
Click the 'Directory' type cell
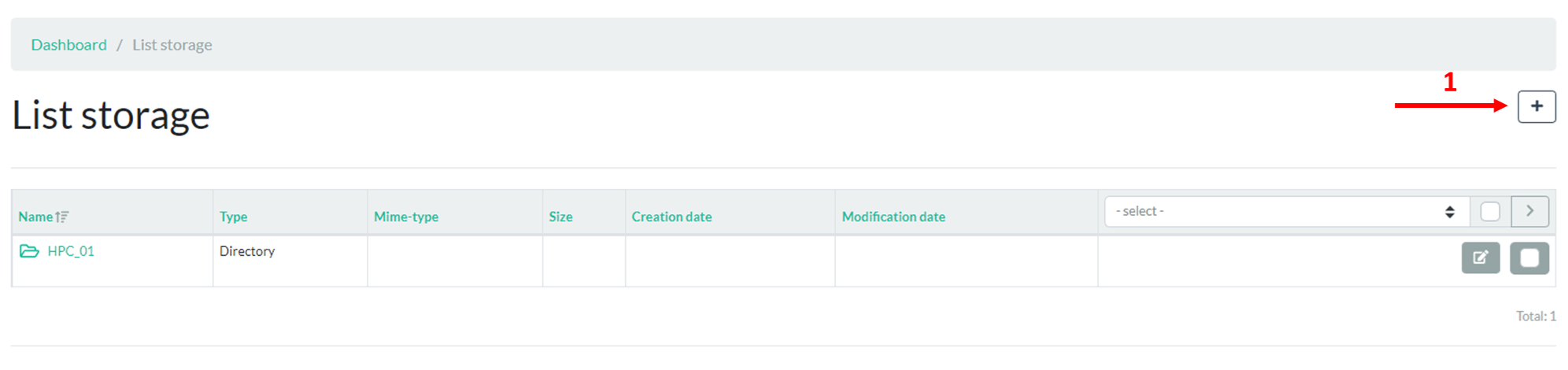tap(246, 251)
